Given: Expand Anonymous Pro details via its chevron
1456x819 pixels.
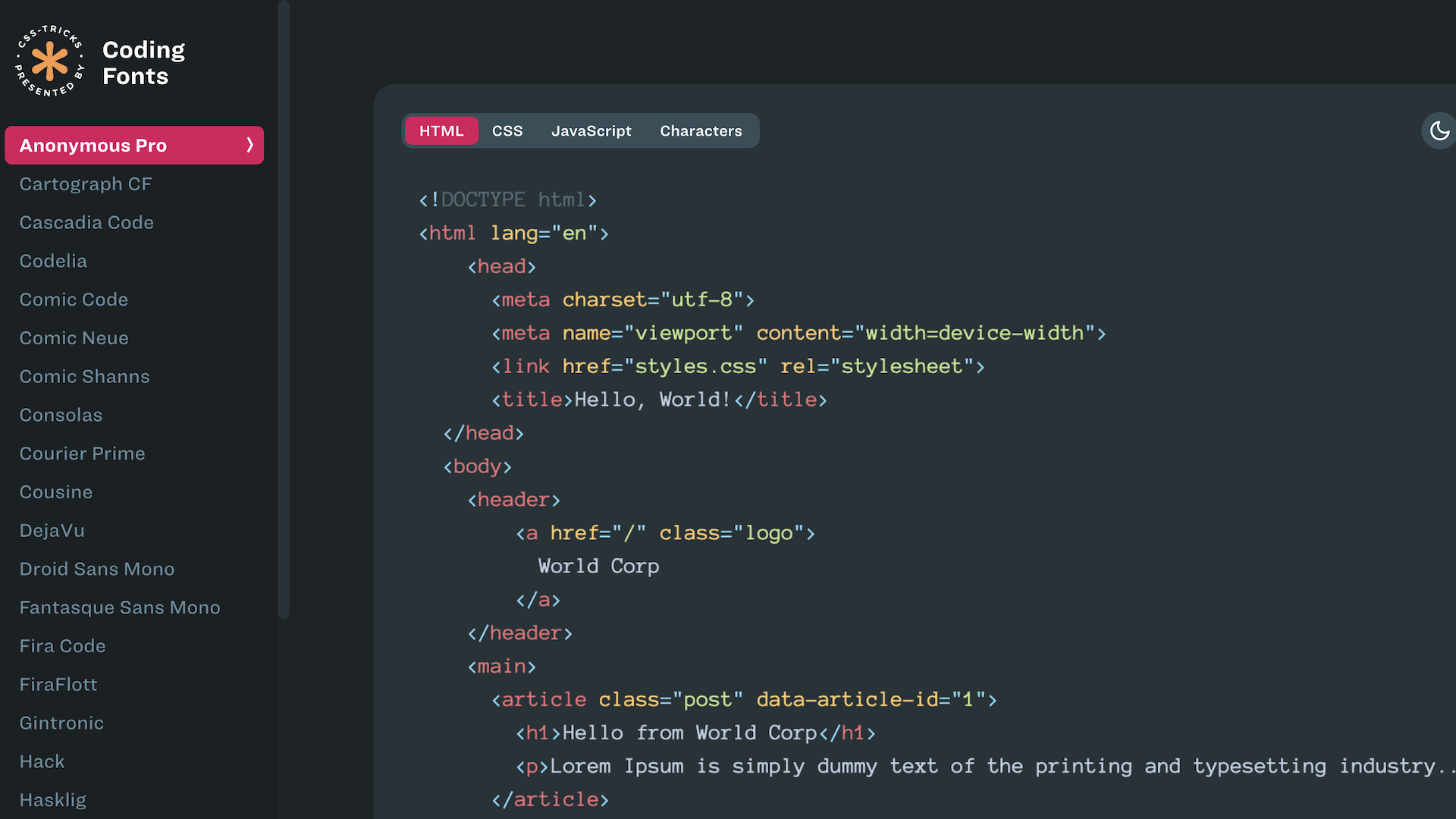Looking at the screenshot, I should coord(251,145).
